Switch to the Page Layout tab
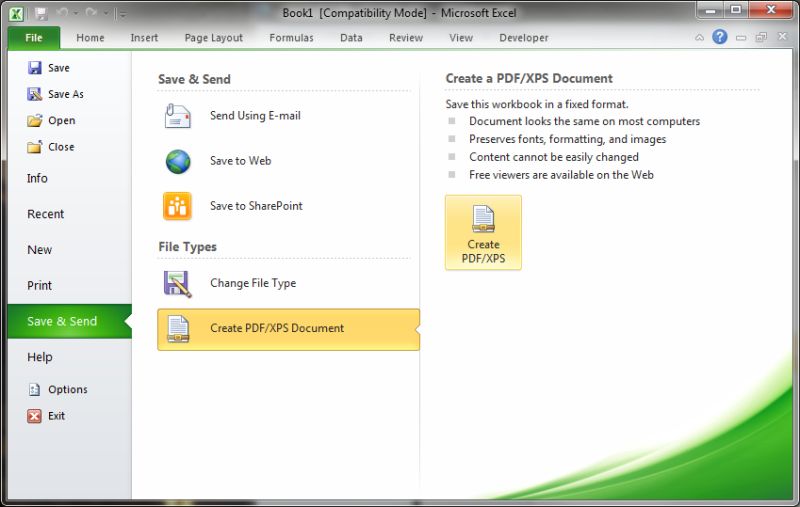The height and width of the screenshot is (507, 800). pyautogui.click(x=214, y=38)
